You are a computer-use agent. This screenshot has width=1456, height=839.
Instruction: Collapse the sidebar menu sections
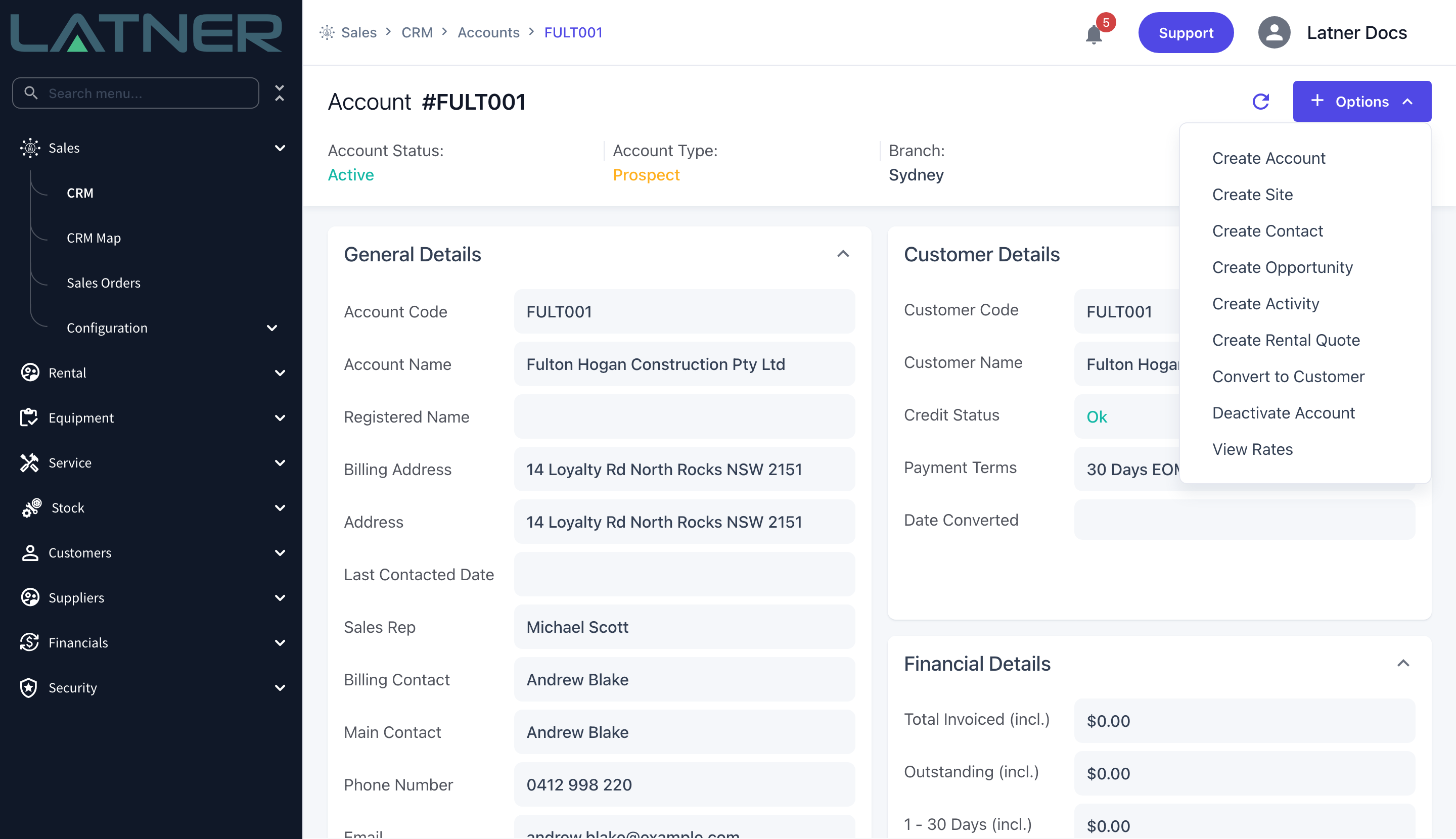tap(280, 93)
